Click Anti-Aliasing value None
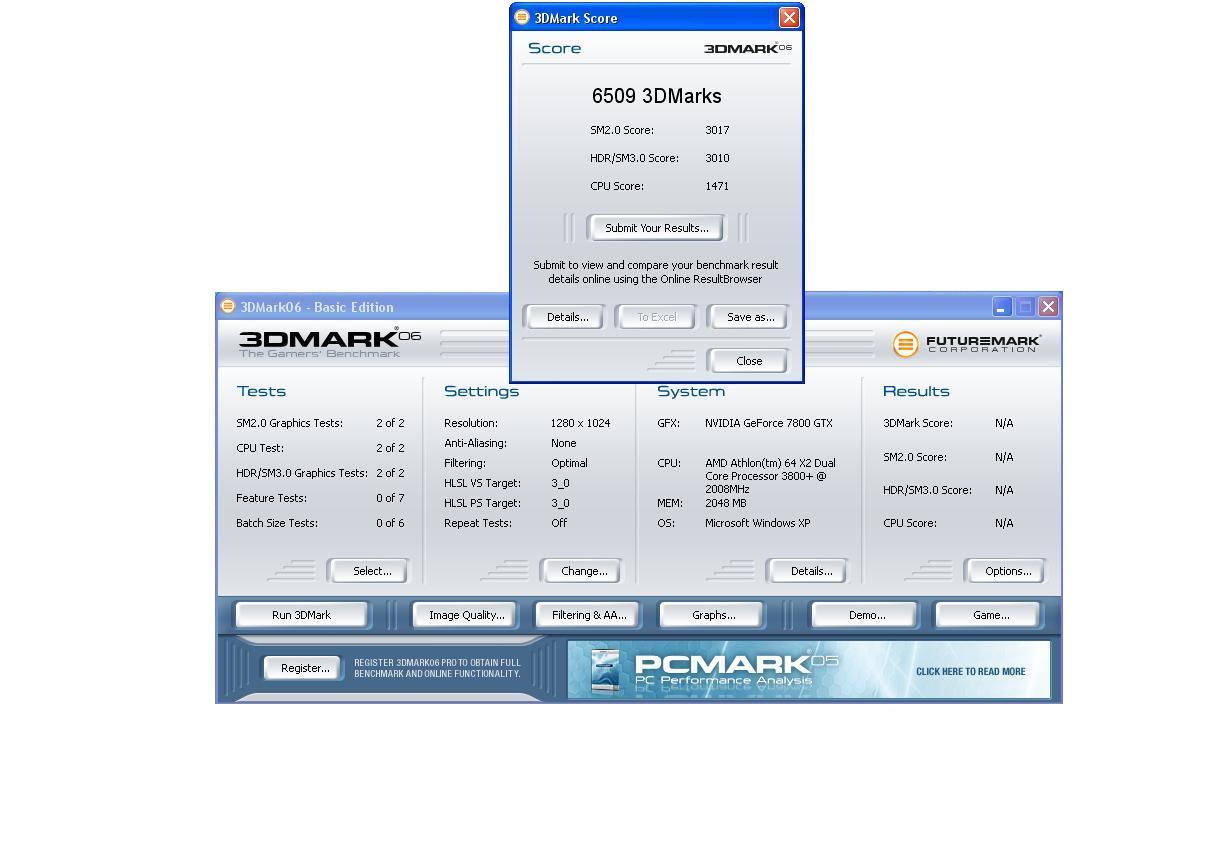Viewport: 1218px width, 860px height. tap(564, 443)
